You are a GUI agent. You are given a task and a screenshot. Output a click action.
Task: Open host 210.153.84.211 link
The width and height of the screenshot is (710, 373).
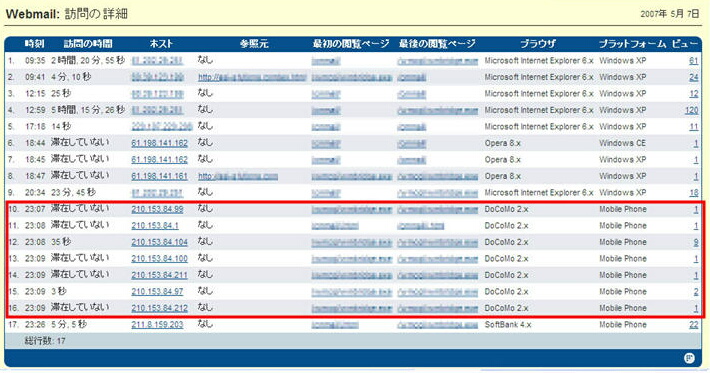[159, 275]
